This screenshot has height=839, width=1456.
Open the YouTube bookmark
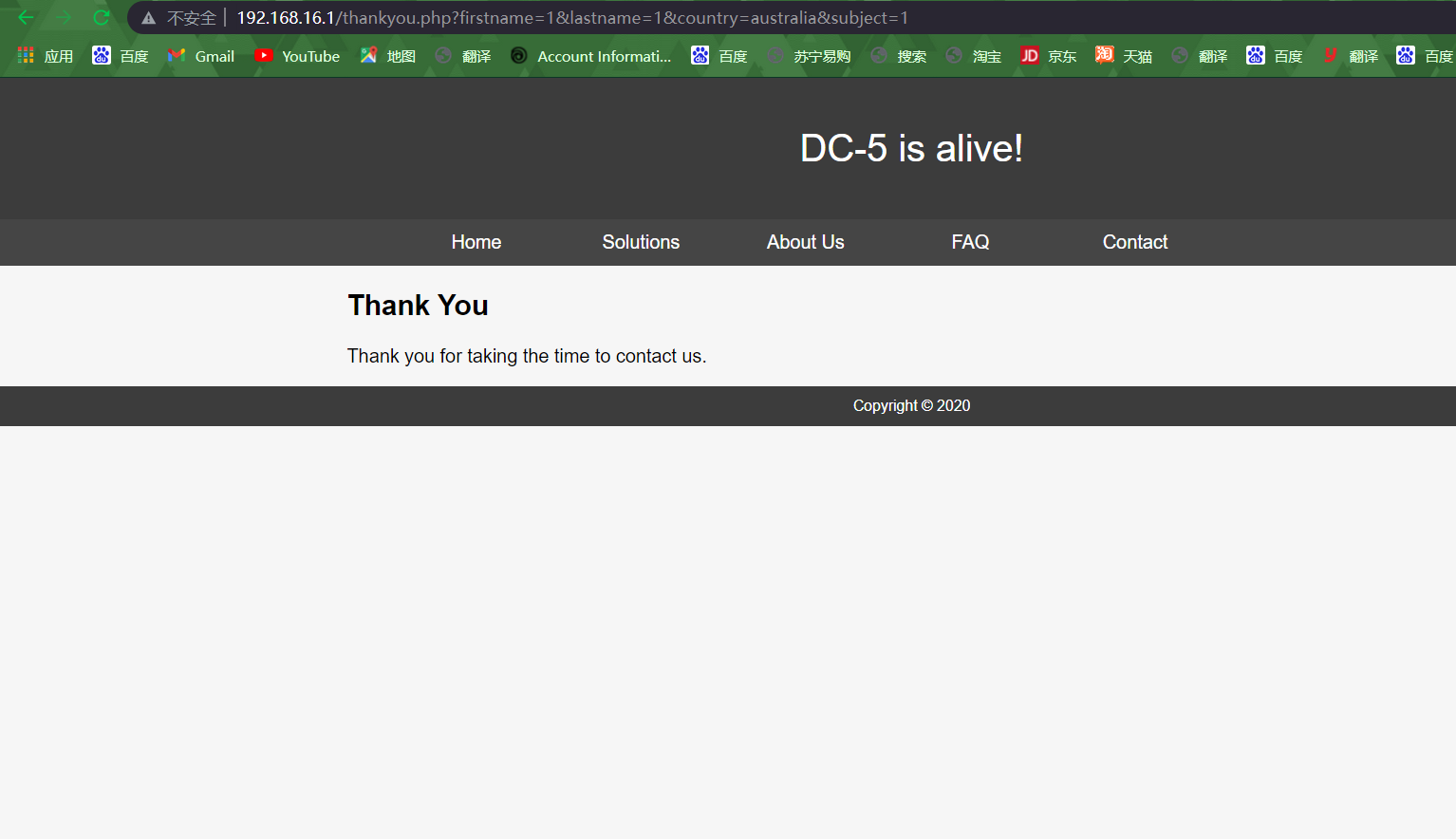tap(297, 56)
